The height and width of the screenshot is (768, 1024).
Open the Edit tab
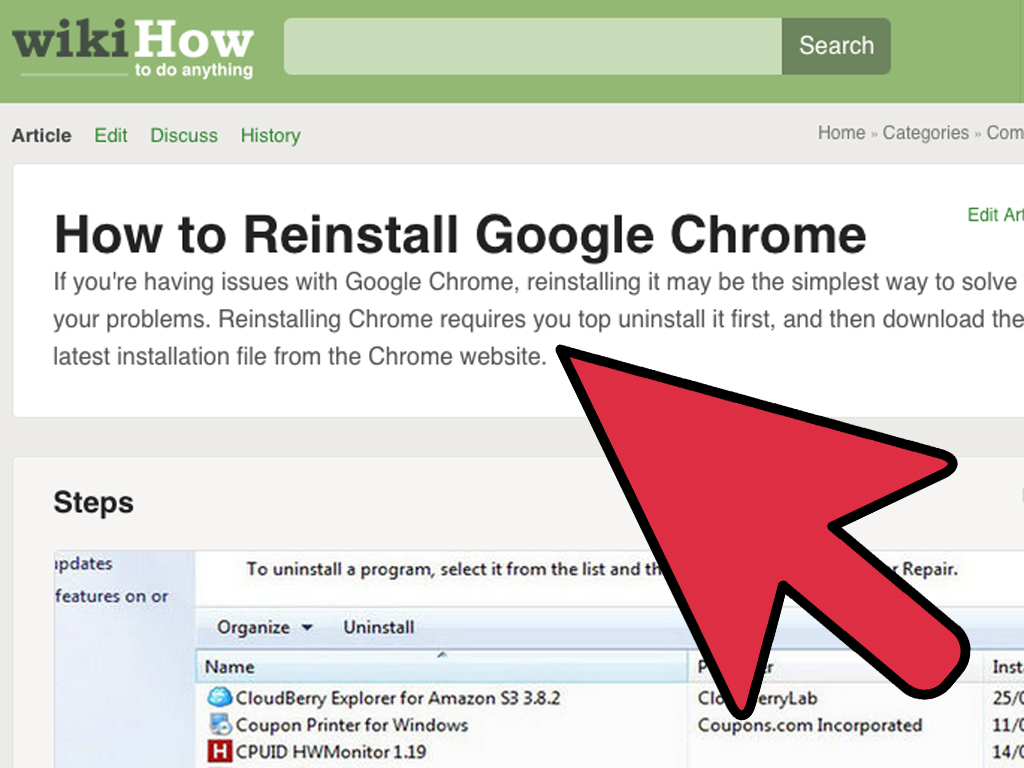111,135
